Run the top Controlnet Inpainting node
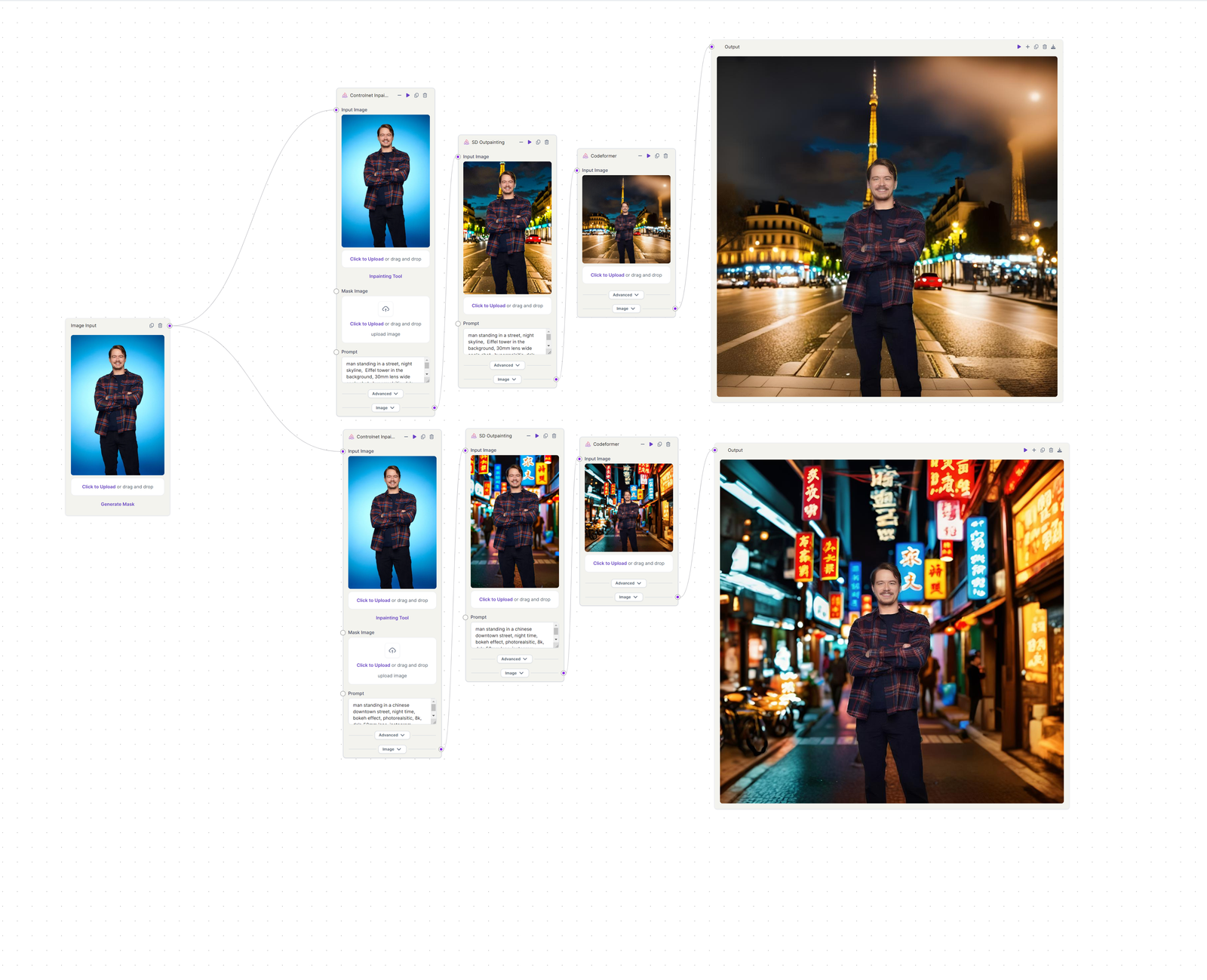Screen dimensions: 1207x980 point(408,96)
